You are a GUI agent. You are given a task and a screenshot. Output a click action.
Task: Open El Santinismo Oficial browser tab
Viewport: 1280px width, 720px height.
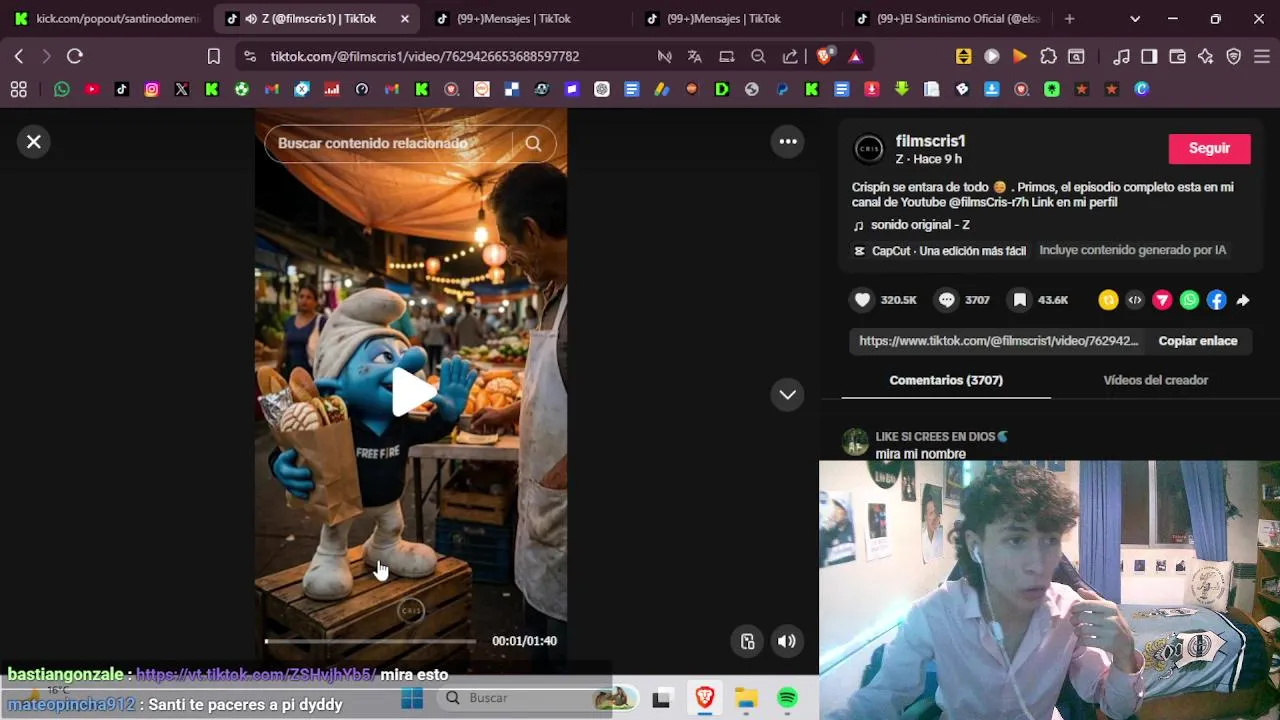click(947, 18)
